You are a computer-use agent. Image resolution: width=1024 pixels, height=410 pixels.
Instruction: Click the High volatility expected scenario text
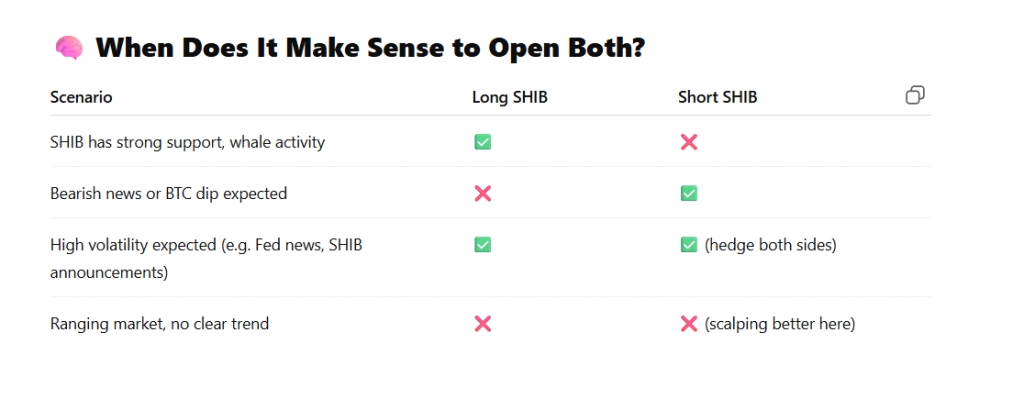[206, 259]
